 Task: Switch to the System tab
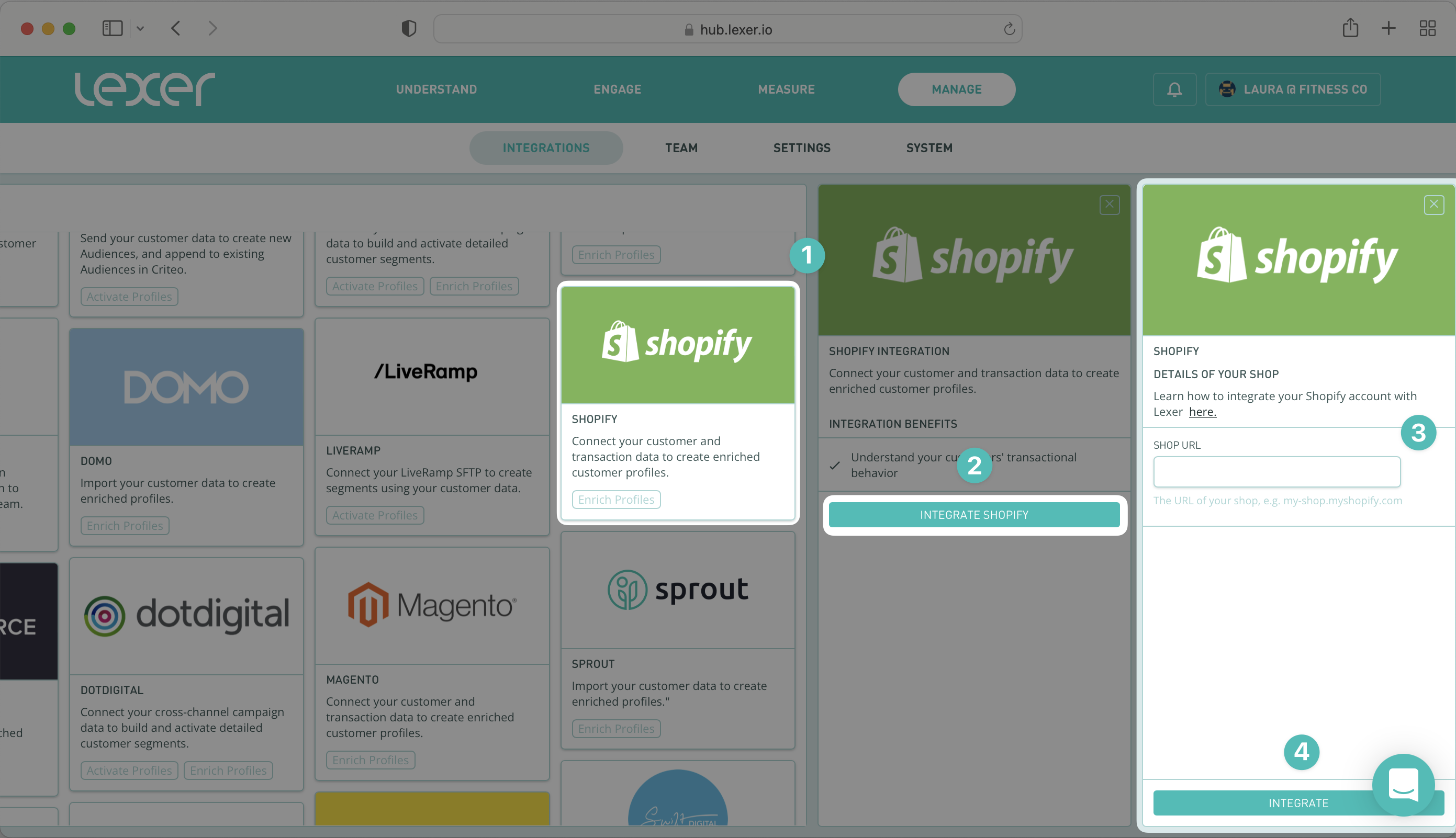(928, 148)
